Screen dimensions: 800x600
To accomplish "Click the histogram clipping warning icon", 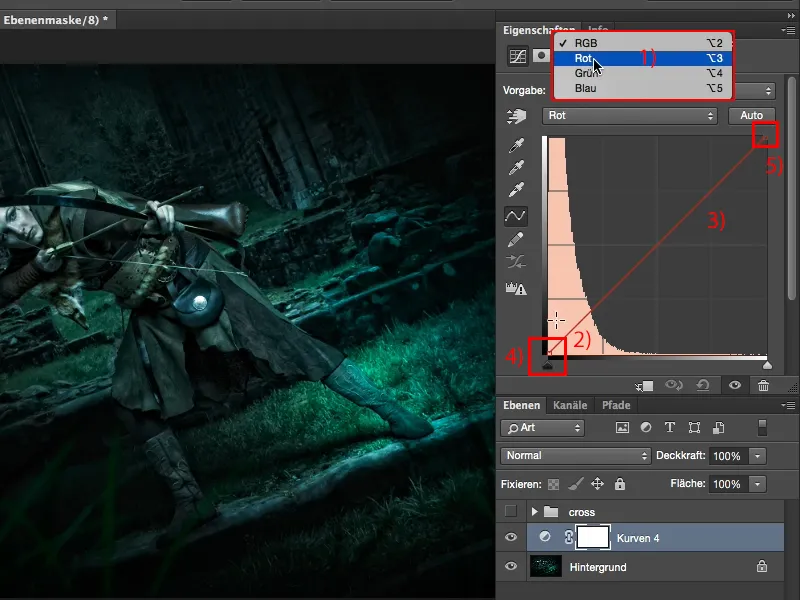I will coord(516,289).
